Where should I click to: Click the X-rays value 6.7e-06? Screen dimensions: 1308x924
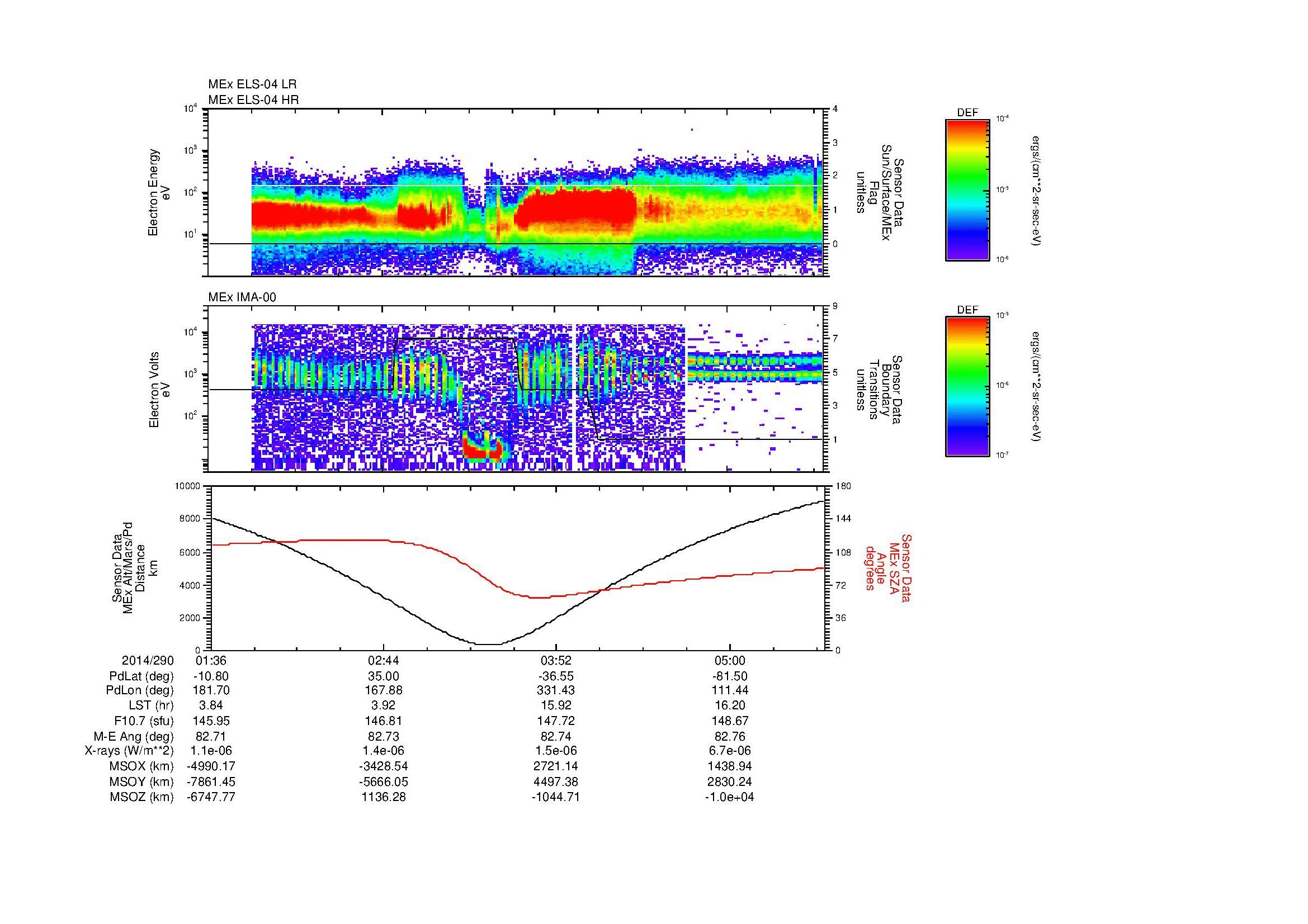(730, 751)
